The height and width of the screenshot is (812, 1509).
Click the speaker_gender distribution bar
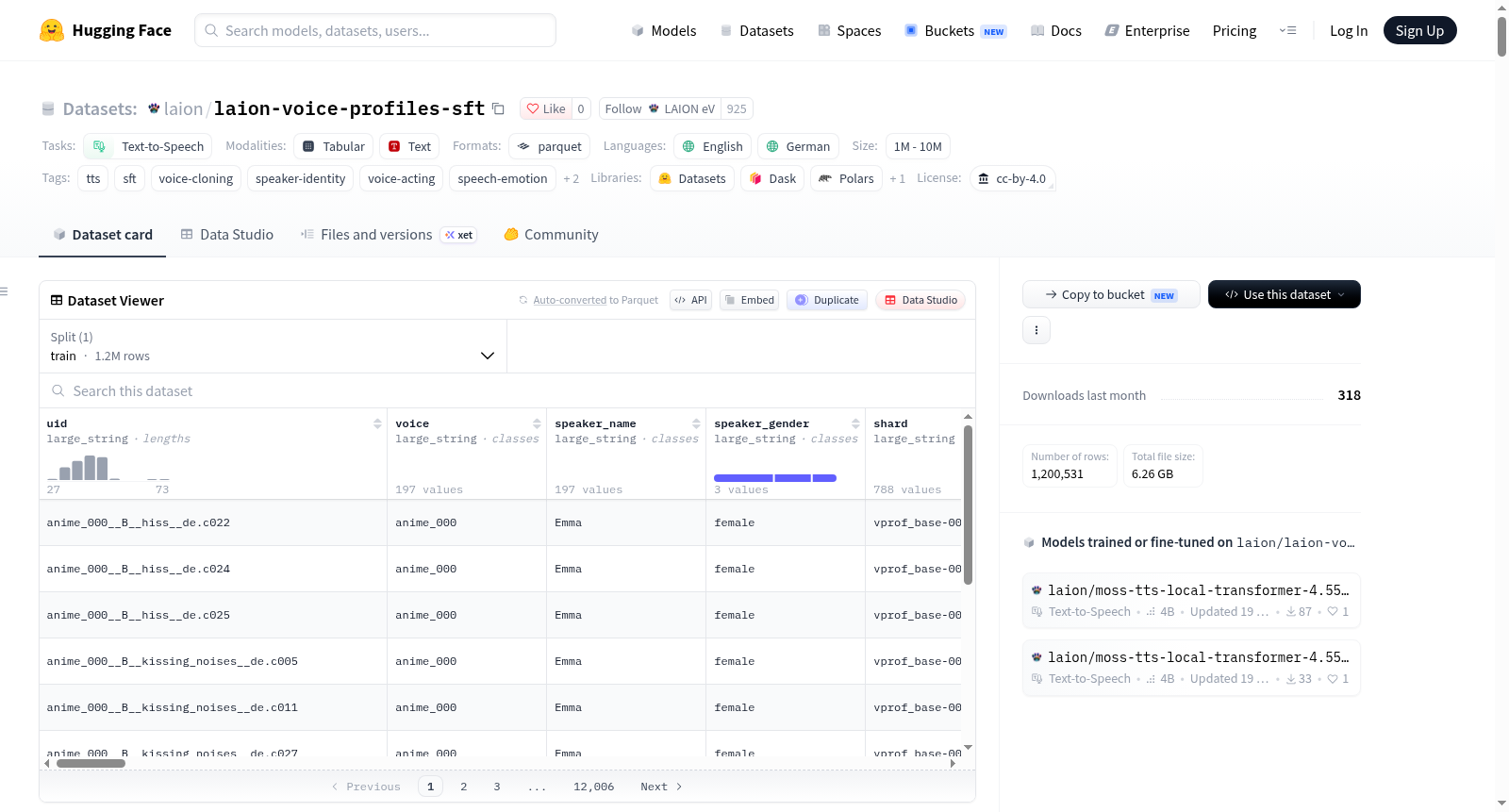pyautogui.click(x=775, y=478)
